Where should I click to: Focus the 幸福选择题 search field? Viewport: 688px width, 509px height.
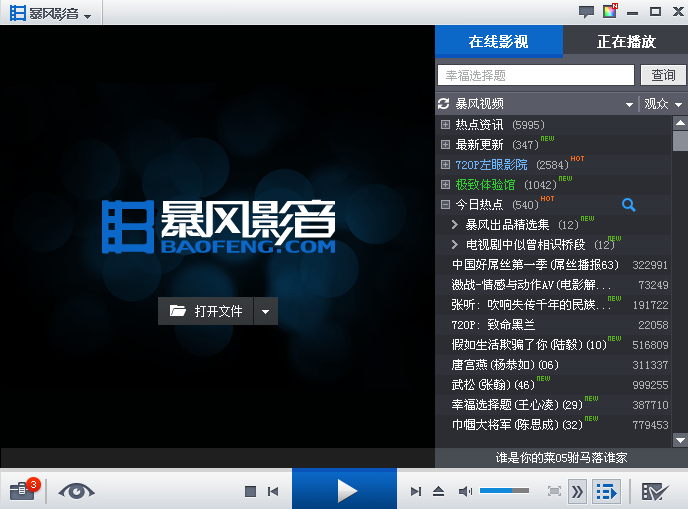(536, 75)
